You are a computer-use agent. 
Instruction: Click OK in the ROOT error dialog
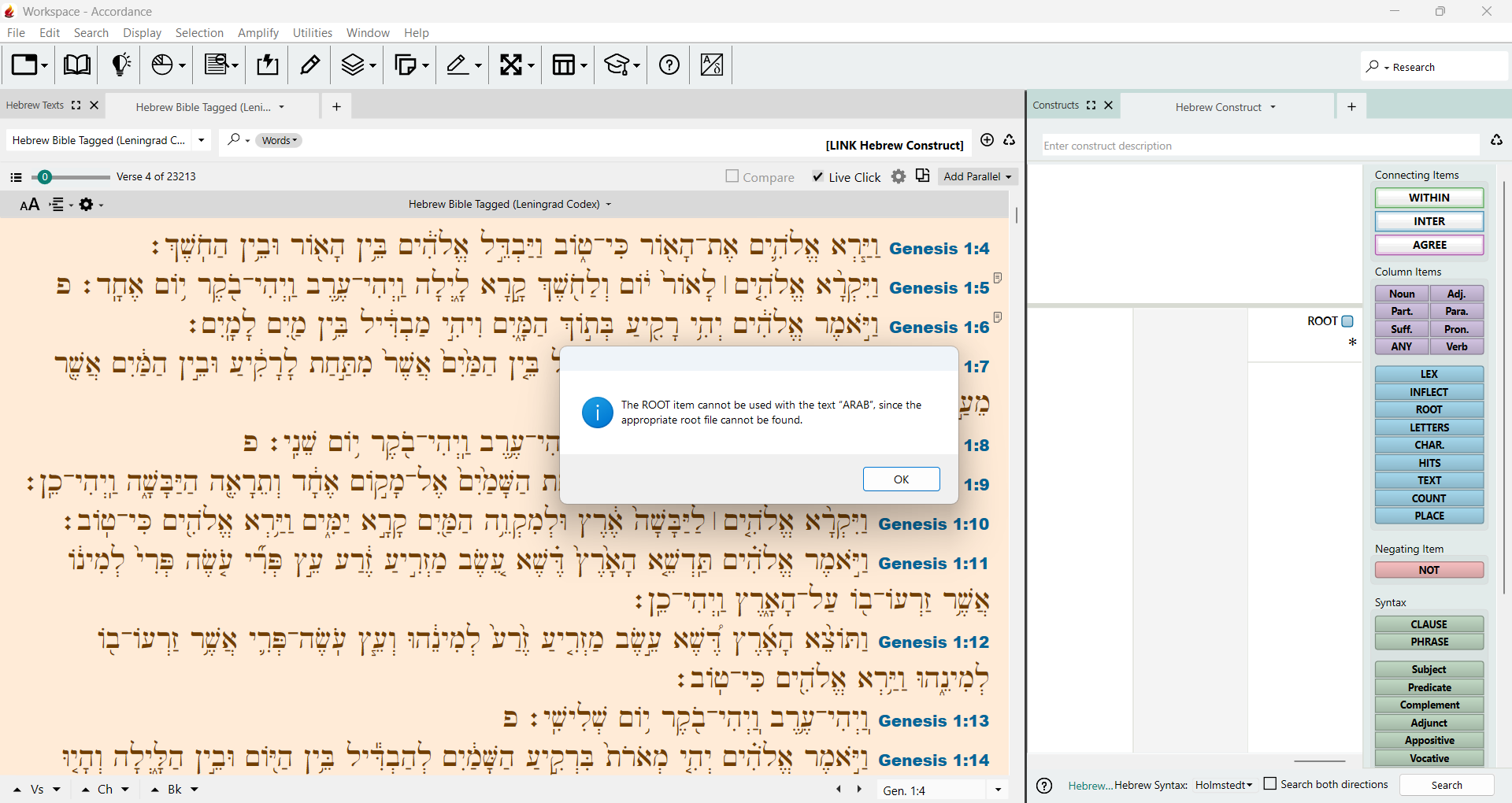901,479
